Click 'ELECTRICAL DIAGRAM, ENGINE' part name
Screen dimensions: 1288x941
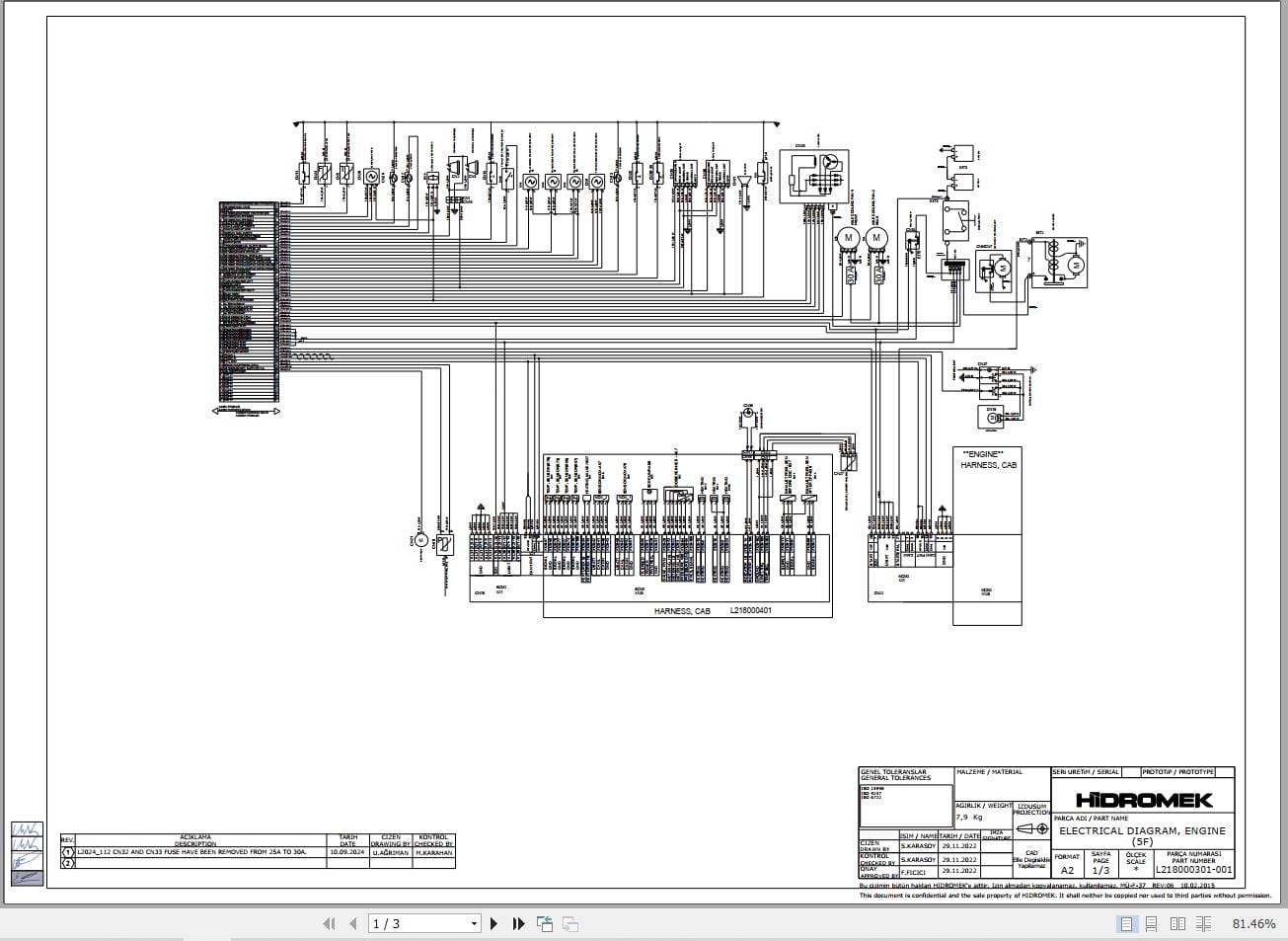(1142, 831)
